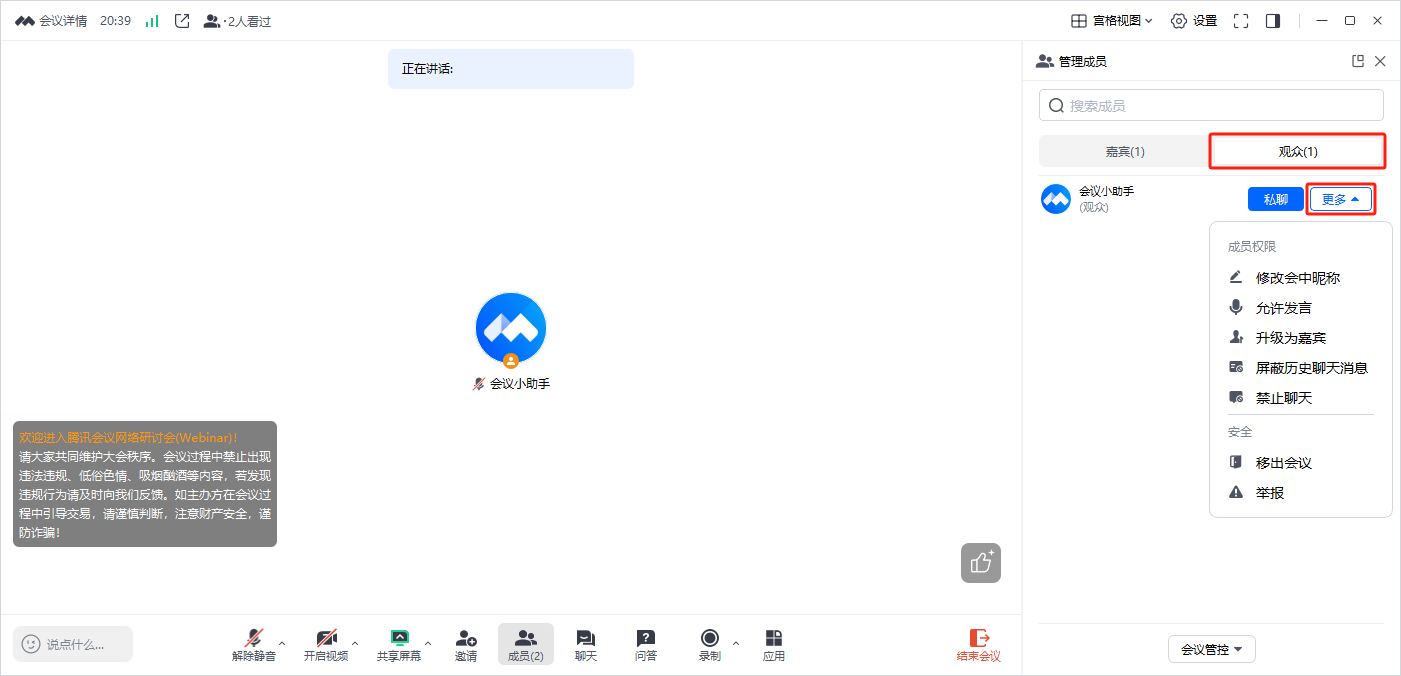Toggle 开启视频 camera
The height and width of the screenshot is (676, 1401).
326,645
